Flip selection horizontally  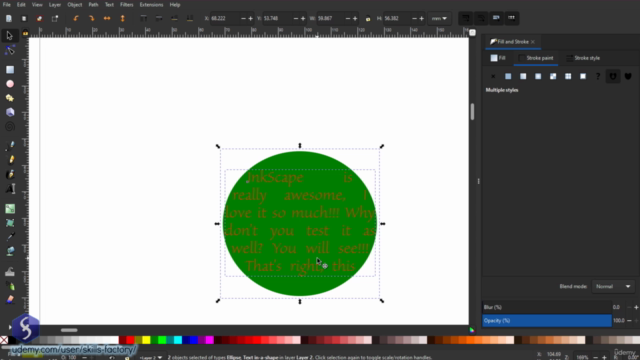click(107, 18)
